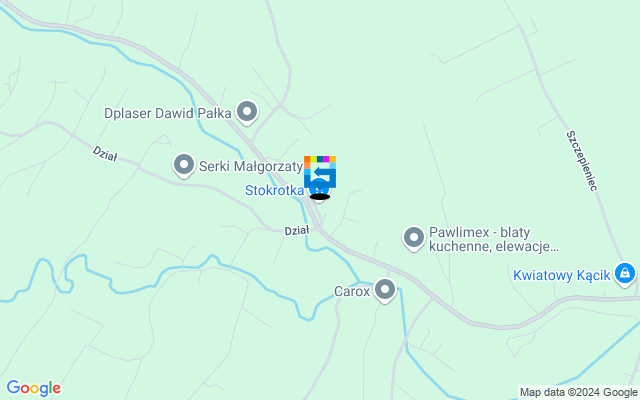Open the Pawlimex - blaty kuchenne label

click(493, 239)
